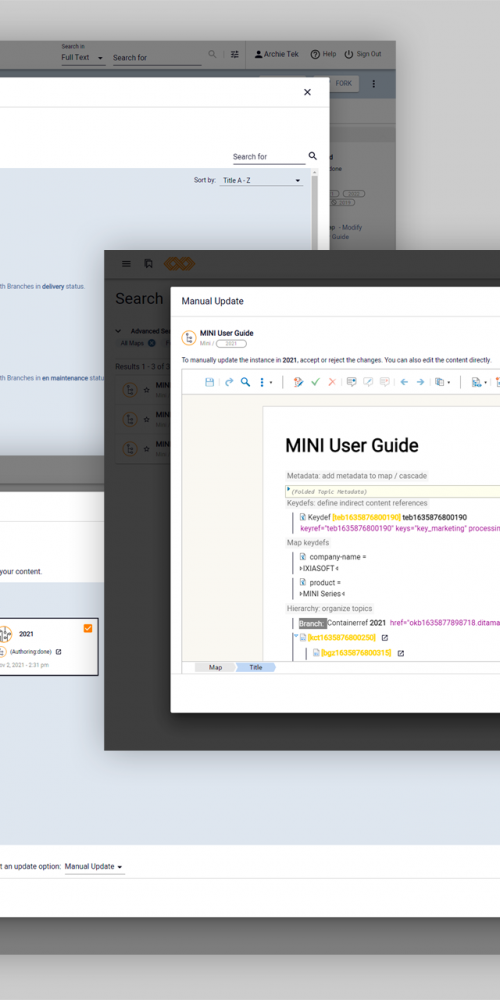Collapse the Advanced Search chevron
The image size is (500, 1000).
coord(118,331)
